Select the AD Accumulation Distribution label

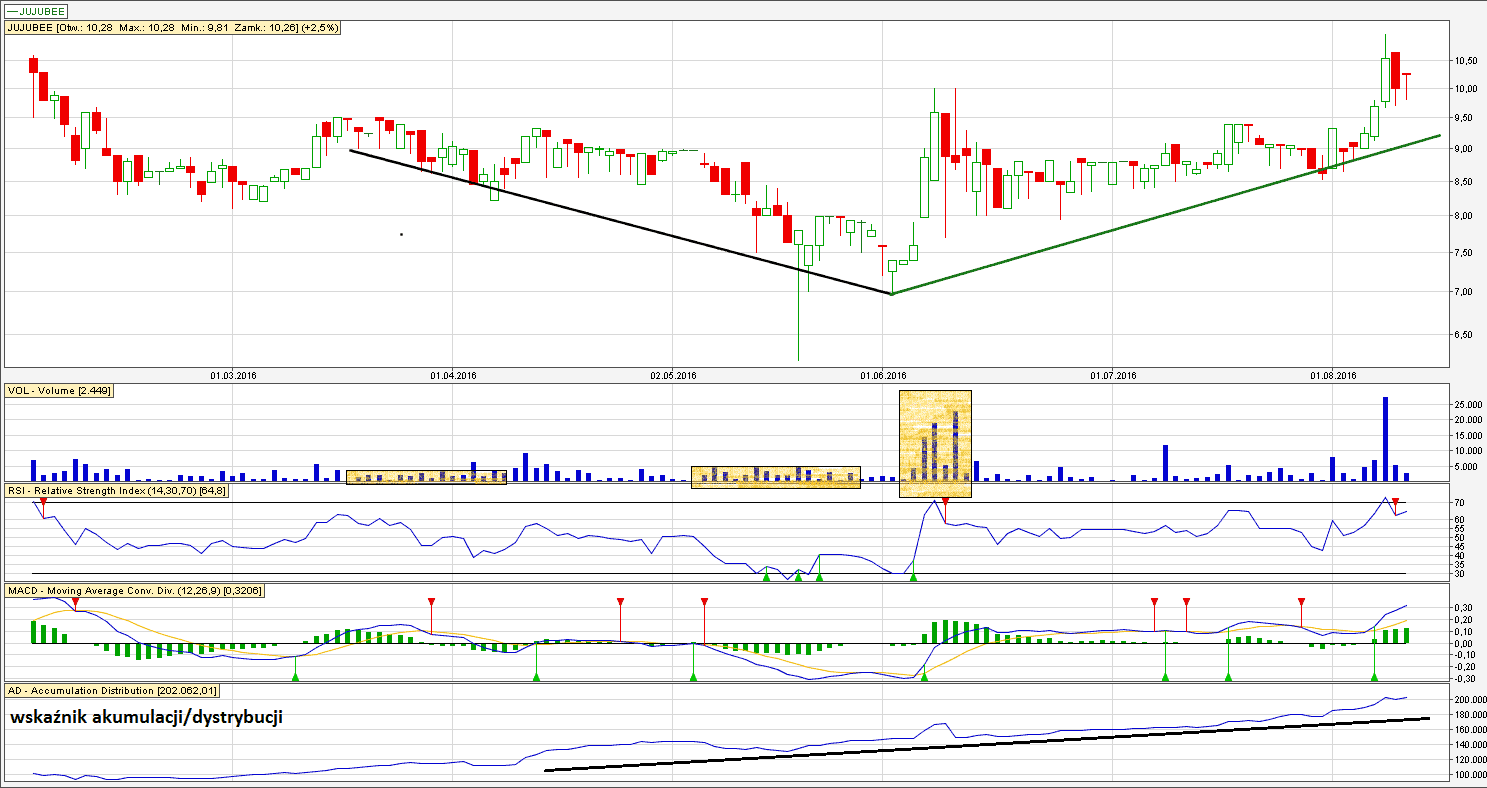112,690
